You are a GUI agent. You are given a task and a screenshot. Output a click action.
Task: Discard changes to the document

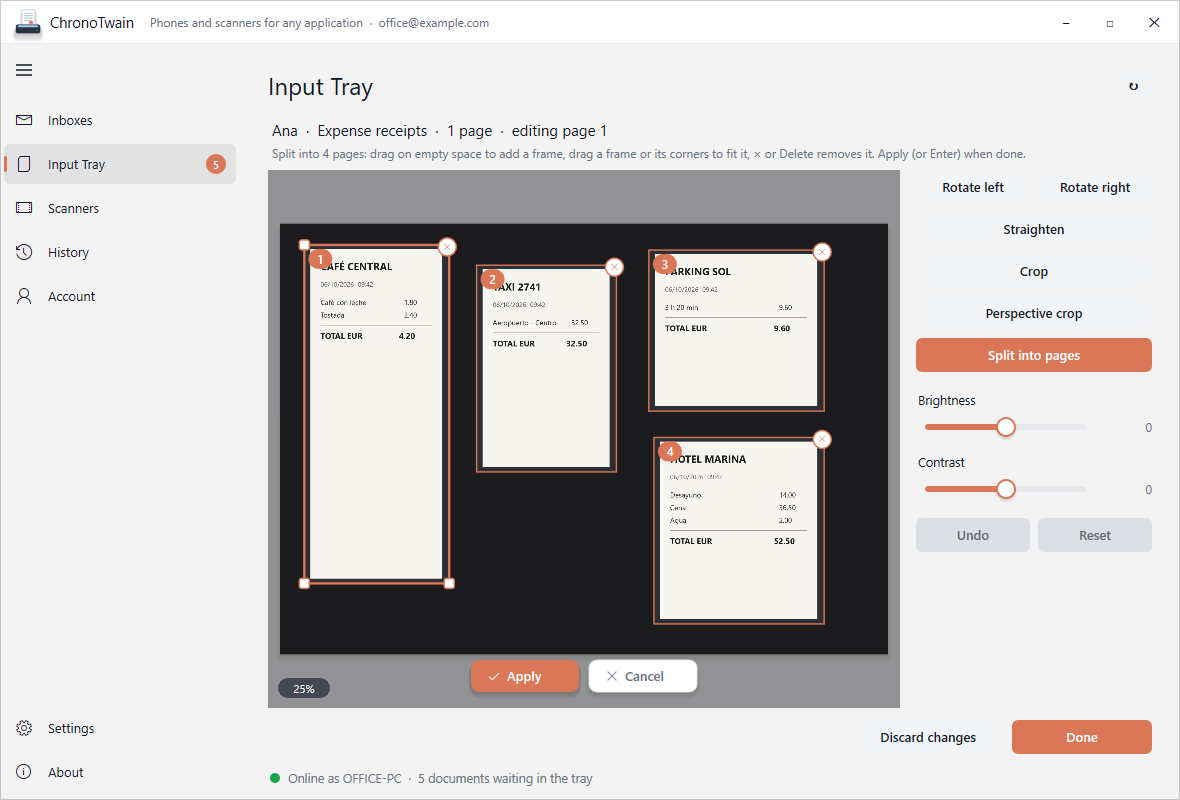pos(928,738)
